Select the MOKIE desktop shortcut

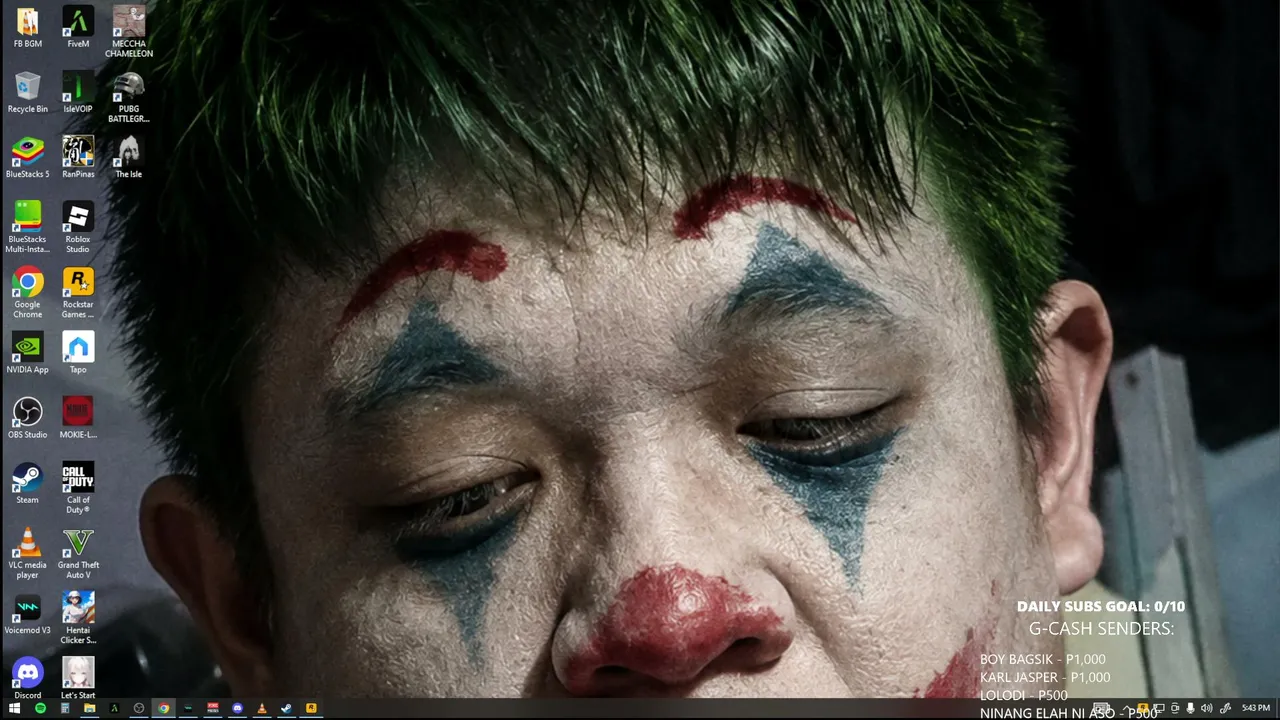[x=78, y=418]
